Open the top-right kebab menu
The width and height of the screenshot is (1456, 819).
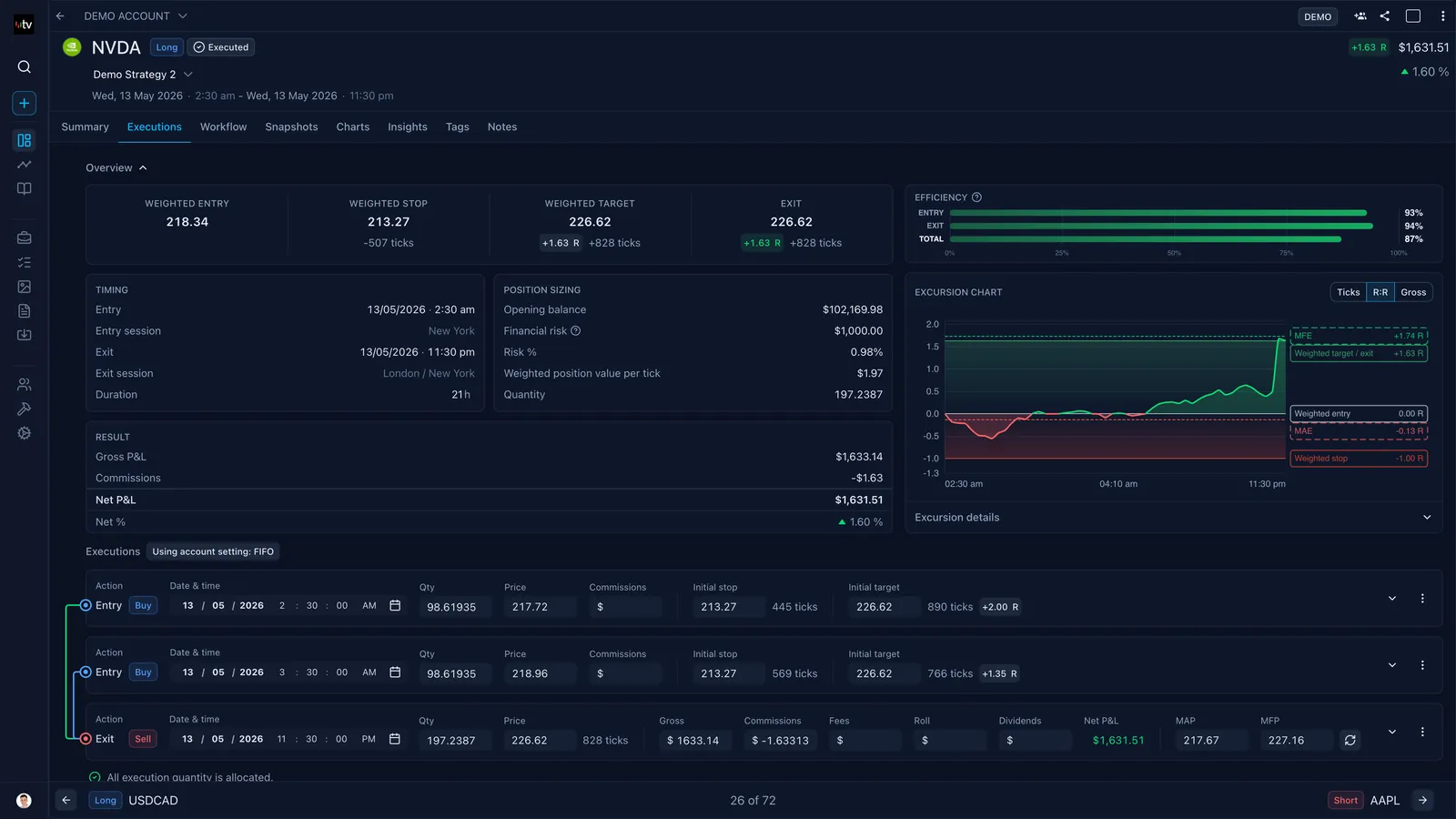(x=1442, y=15)
